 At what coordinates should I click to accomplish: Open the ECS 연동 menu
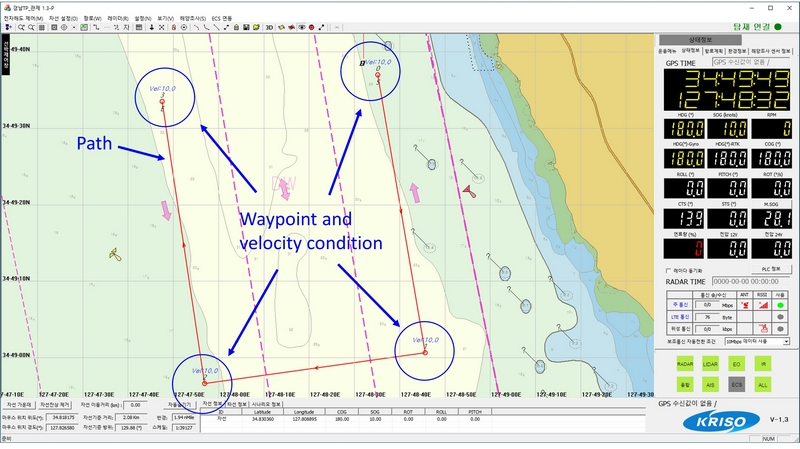[x=222, y=18]
